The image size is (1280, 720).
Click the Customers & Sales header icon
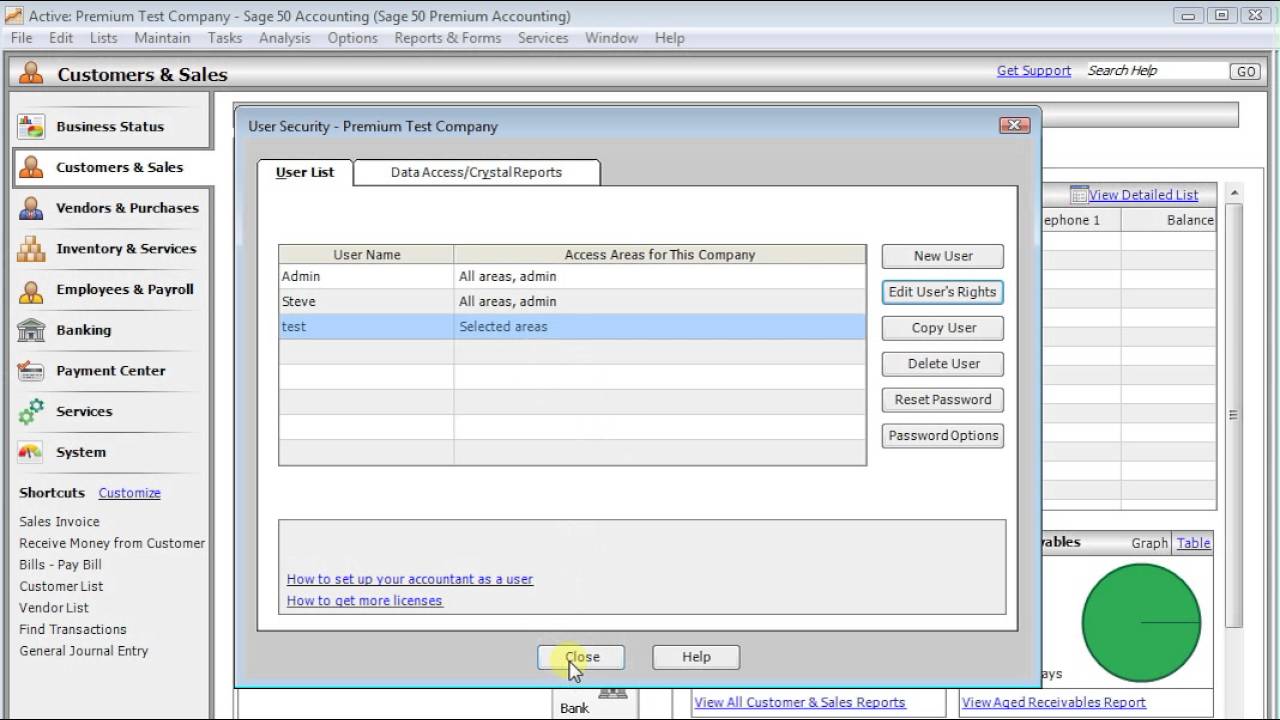click(x=31, y=74)
